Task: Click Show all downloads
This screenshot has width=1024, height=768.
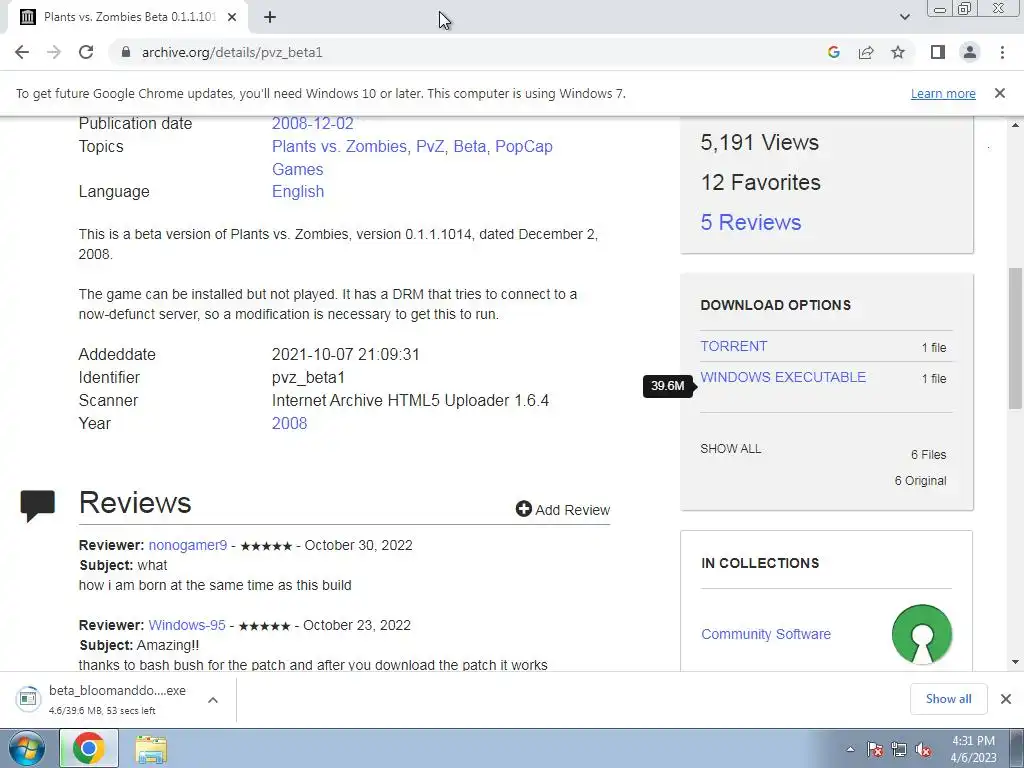Action: pyautogui.click(x=948, y=699)
